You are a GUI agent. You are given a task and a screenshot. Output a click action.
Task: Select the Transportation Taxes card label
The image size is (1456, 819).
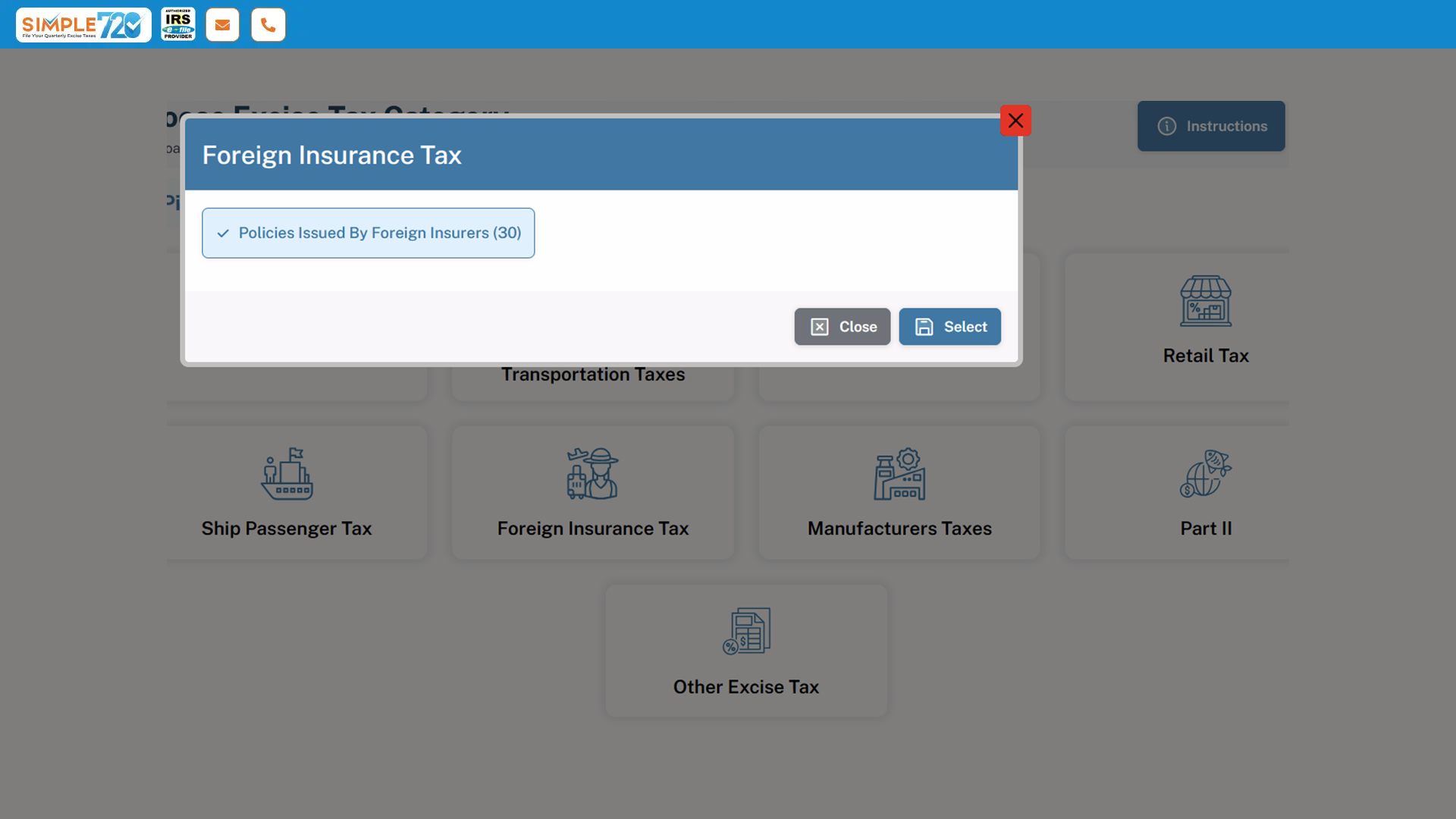[593, 375]
